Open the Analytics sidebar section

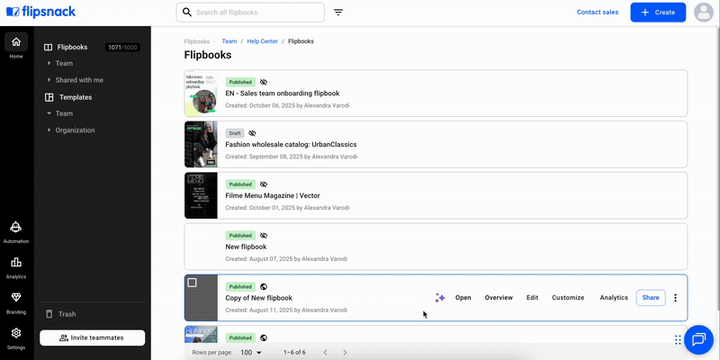coord(16,268)
